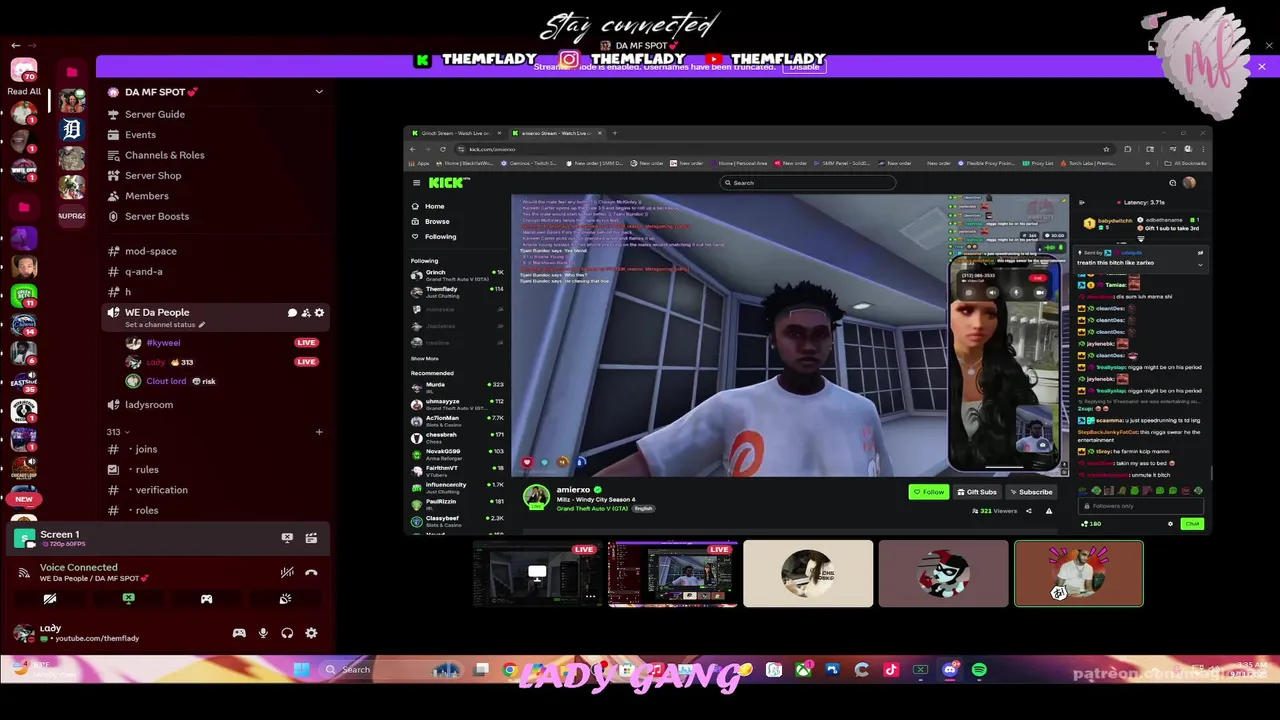This screenshot has width=1280, height=720.
Task: Click Read All in server sidebar
Action: [x=24, y=91]
